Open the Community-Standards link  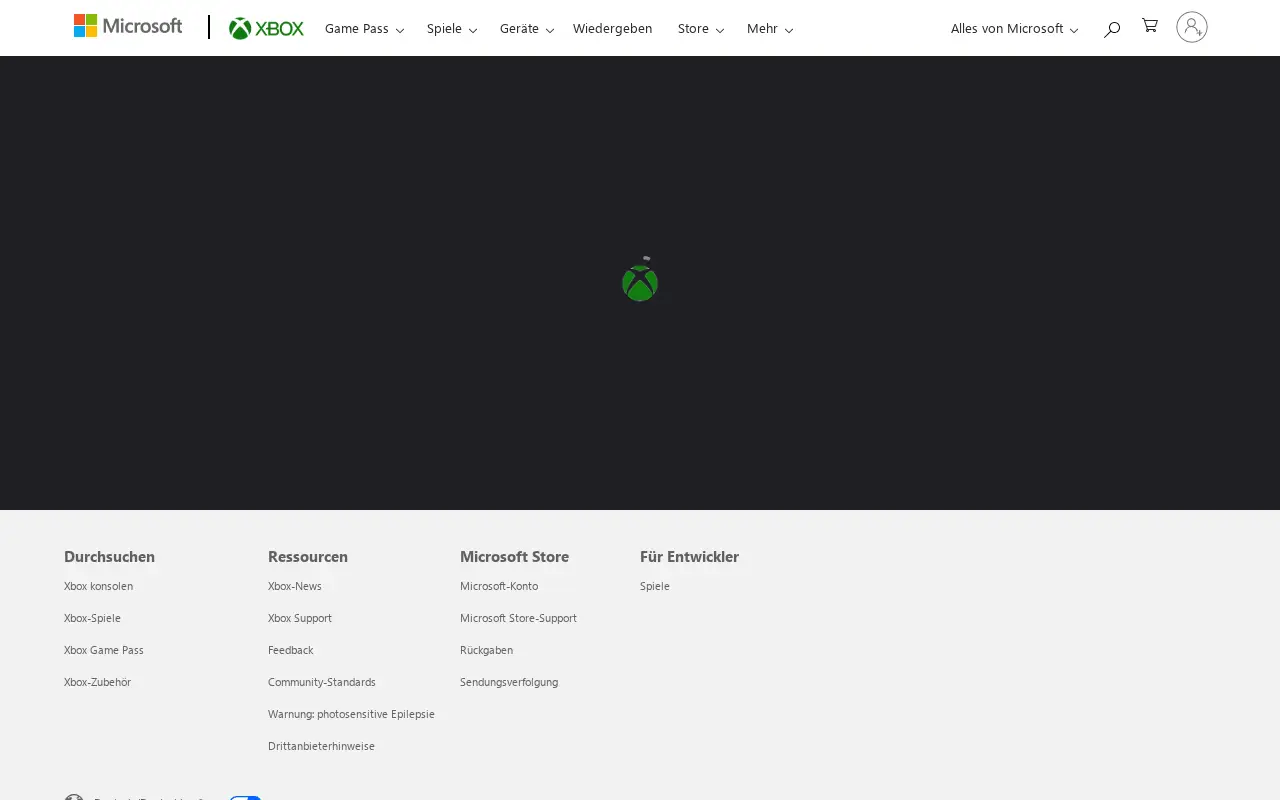coord(322,682)
